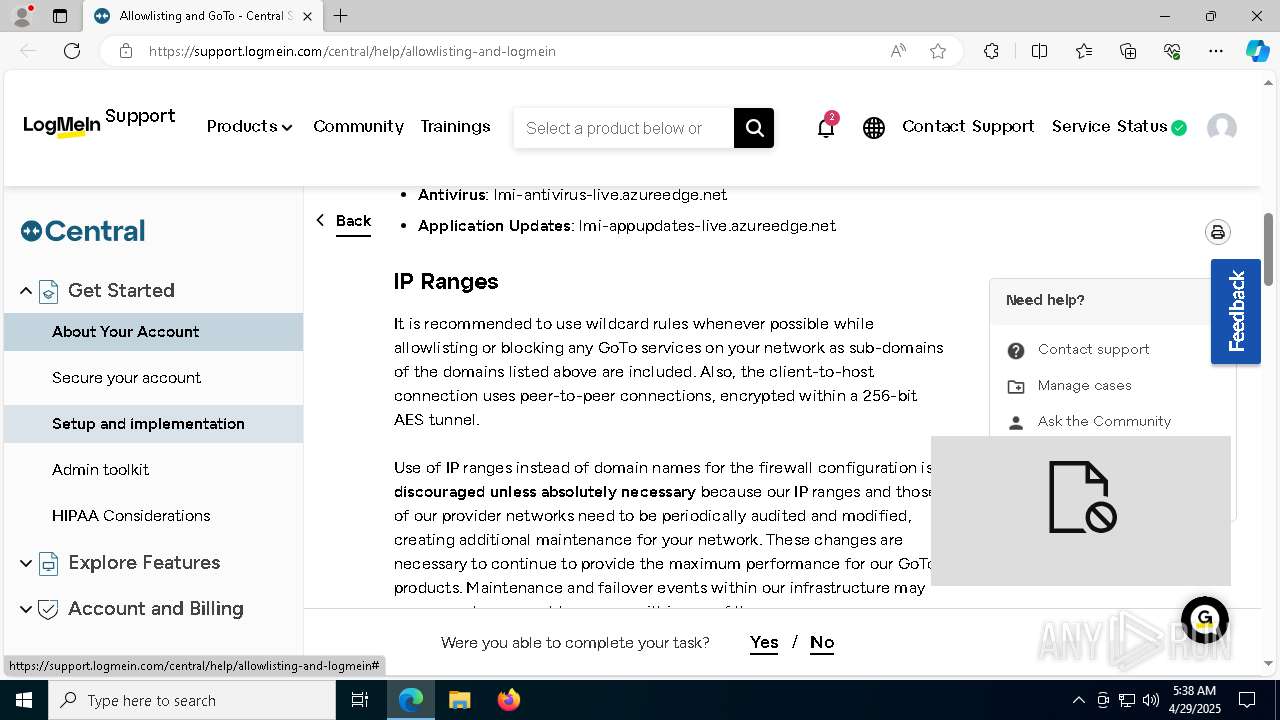Open Contact support in Need help panel
Screen dimensions: 1280x720
point(1093,349)
